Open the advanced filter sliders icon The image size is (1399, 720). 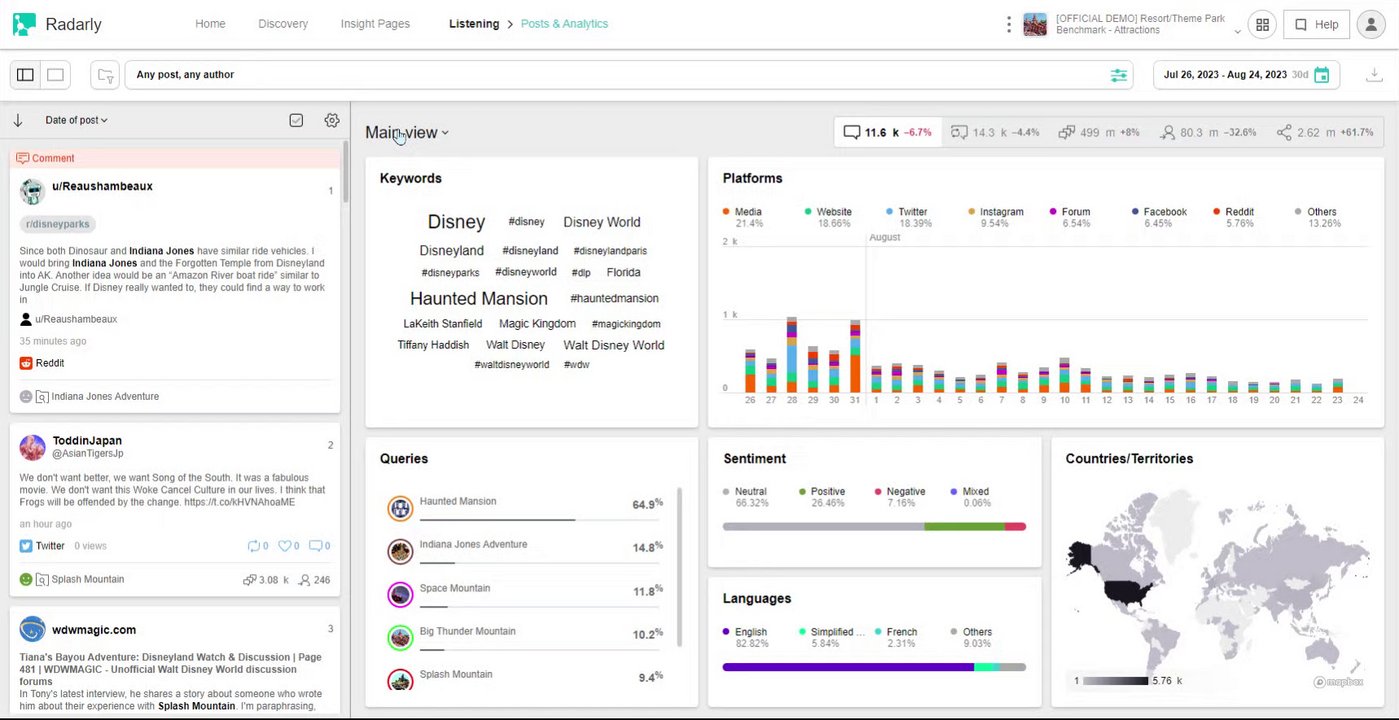click(x=1118, y=75)
